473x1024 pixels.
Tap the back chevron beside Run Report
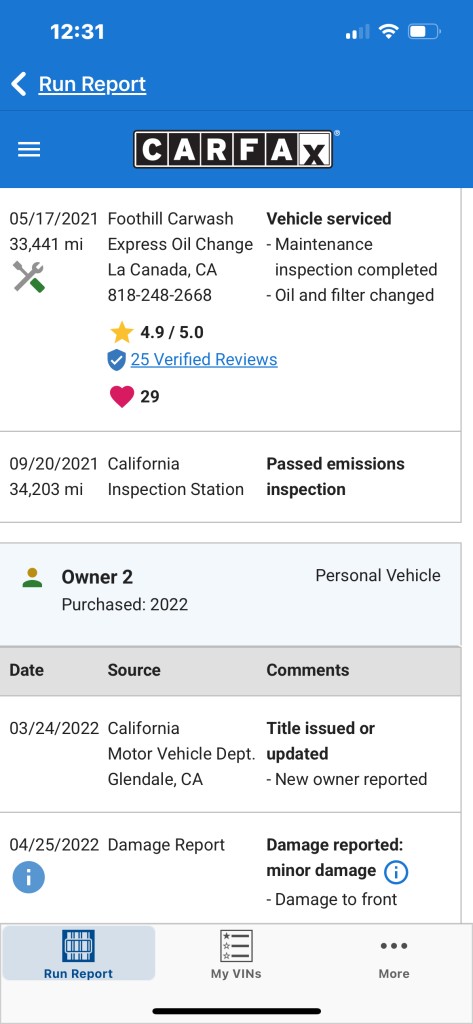point(19,84)
